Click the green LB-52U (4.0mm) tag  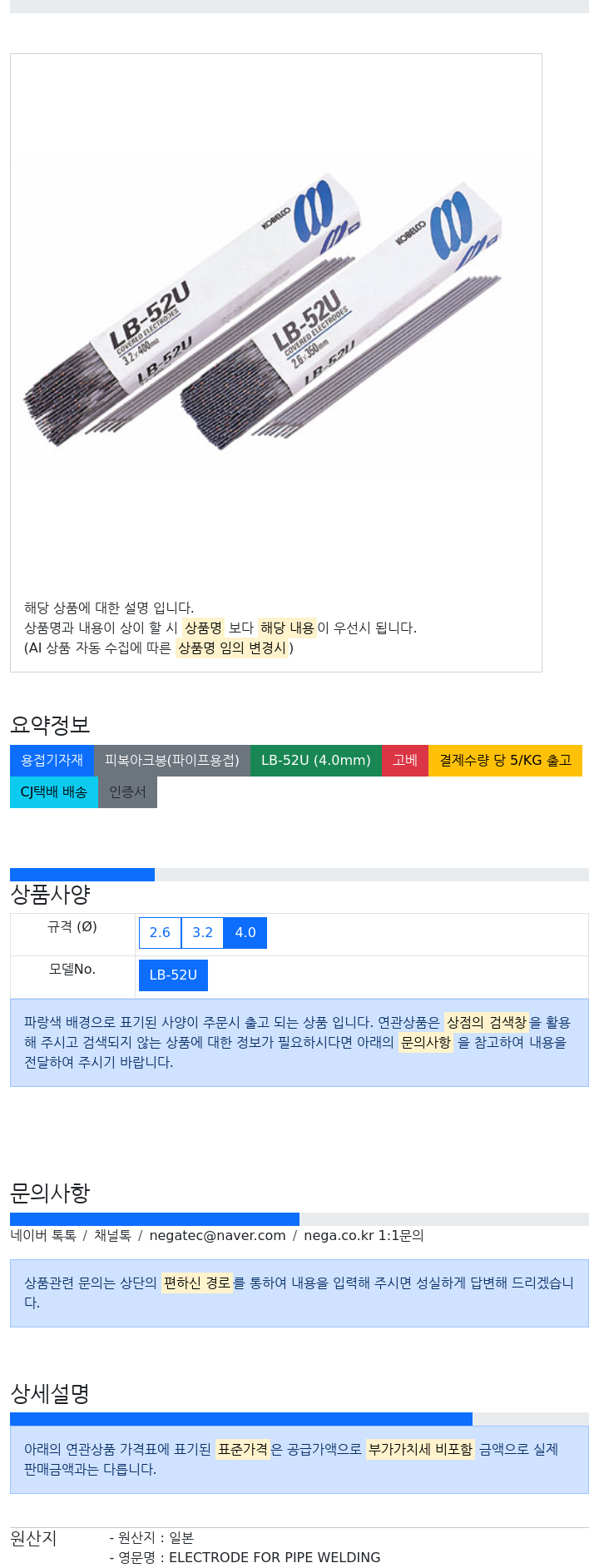point(316,761)
